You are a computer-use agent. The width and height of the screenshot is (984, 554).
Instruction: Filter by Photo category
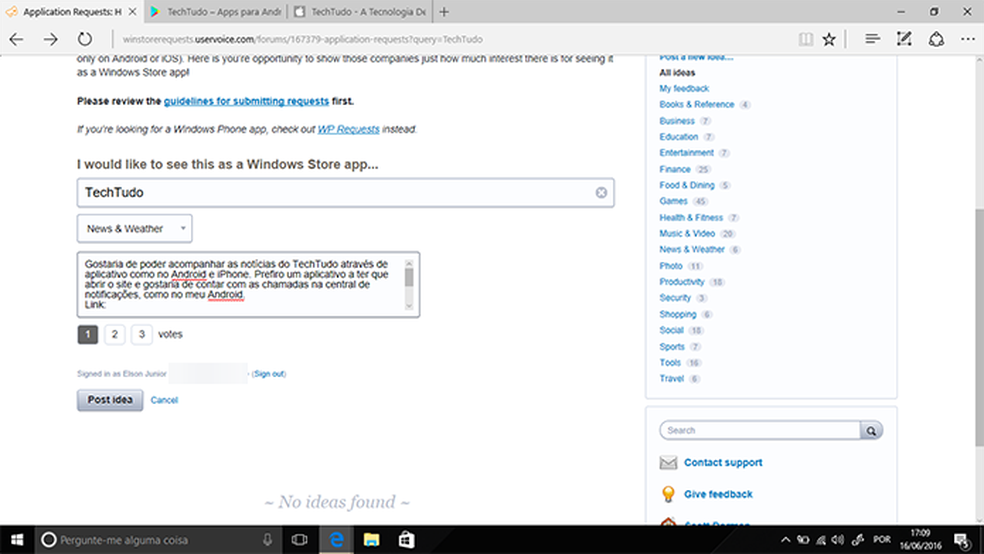click(671, 266)
